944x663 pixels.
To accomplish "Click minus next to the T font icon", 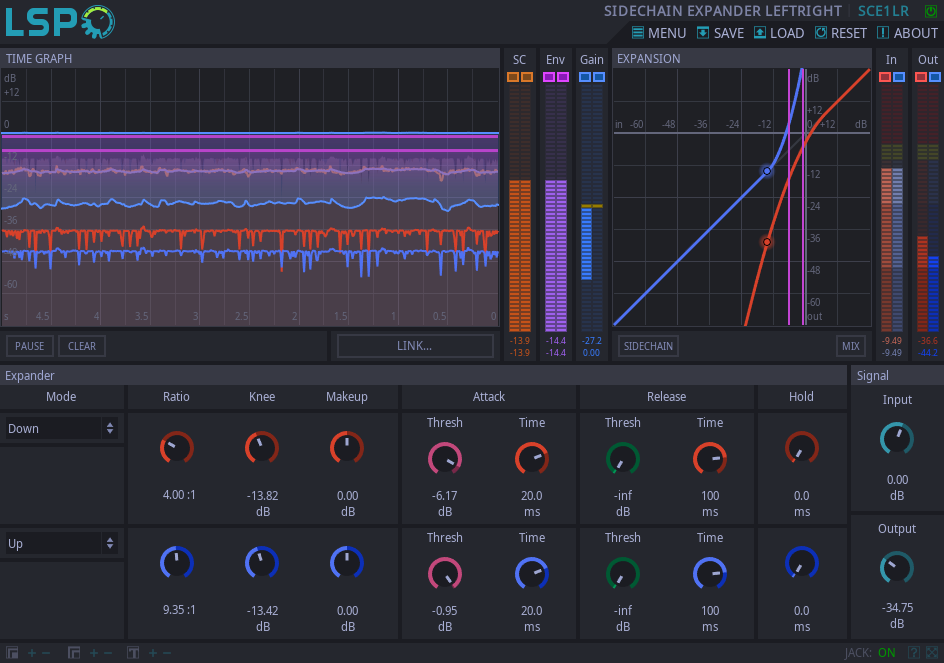I will 167,653.
